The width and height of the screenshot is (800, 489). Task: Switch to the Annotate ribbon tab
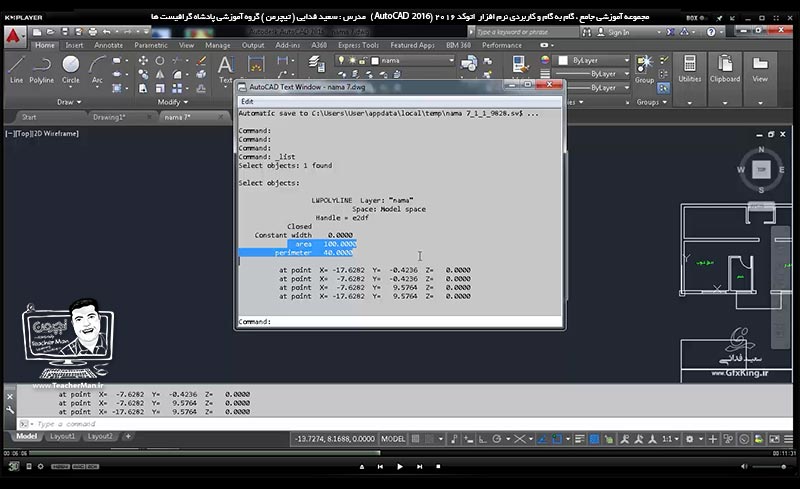click(x=109, y=45)
